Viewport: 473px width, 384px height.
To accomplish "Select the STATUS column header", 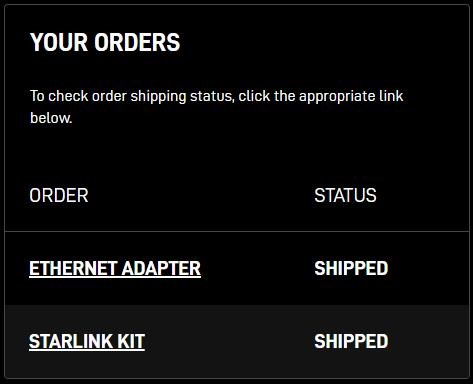I will [x=345, y=195].
